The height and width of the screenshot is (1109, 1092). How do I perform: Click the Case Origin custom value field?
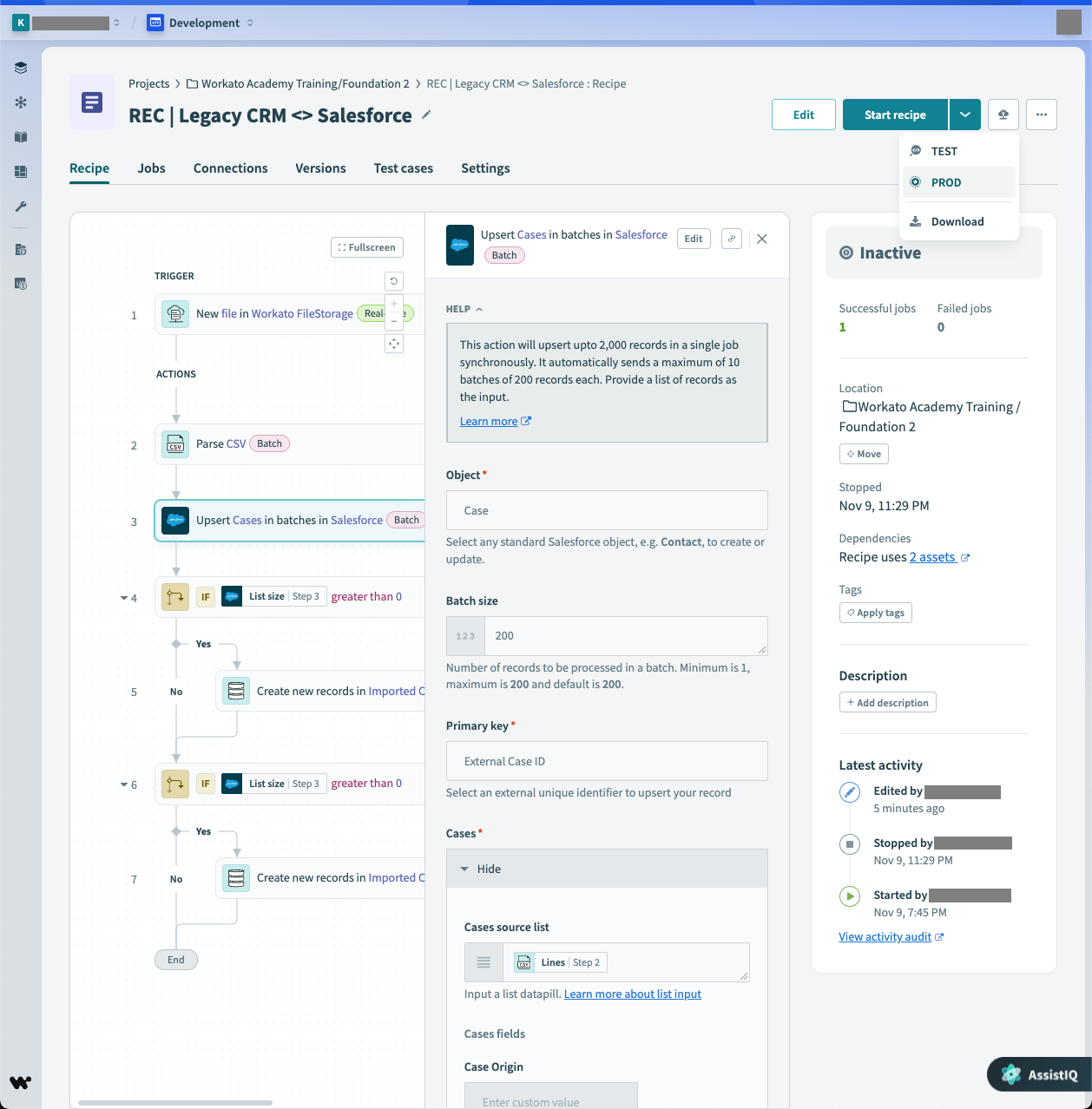[x=551, y=1095]
